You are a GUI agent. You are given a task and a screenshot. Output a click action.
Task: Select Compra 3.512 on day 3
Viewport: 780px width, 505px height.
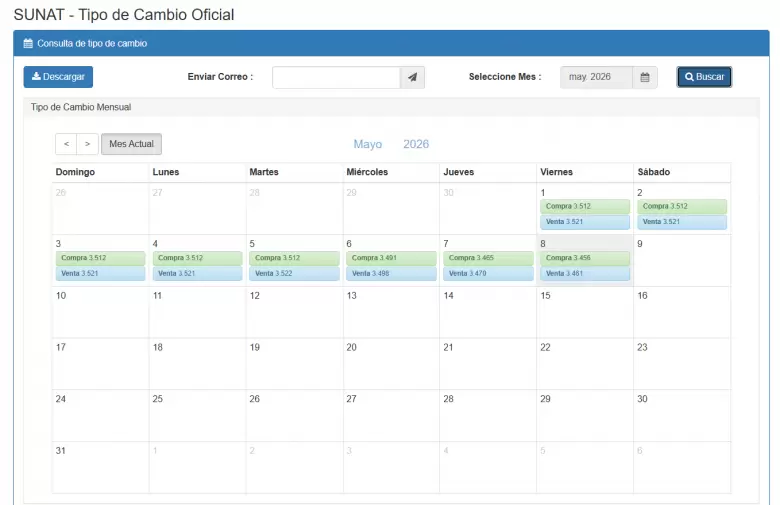[x=100, y=258]
